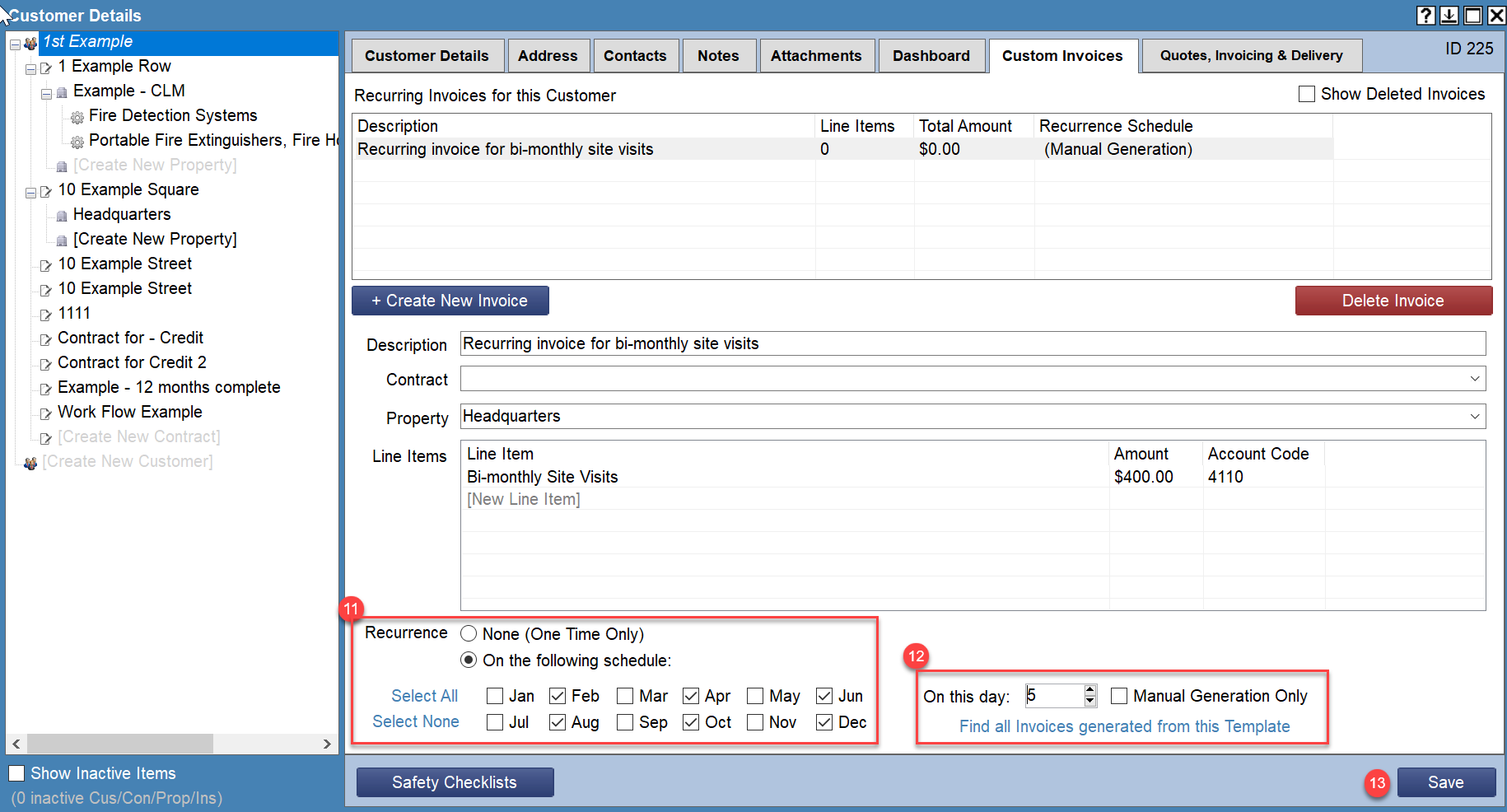Viewport: 1507px width, 812px height.
Task: Click the building icon next to Headquarters
Action: (x=61, y=214)
